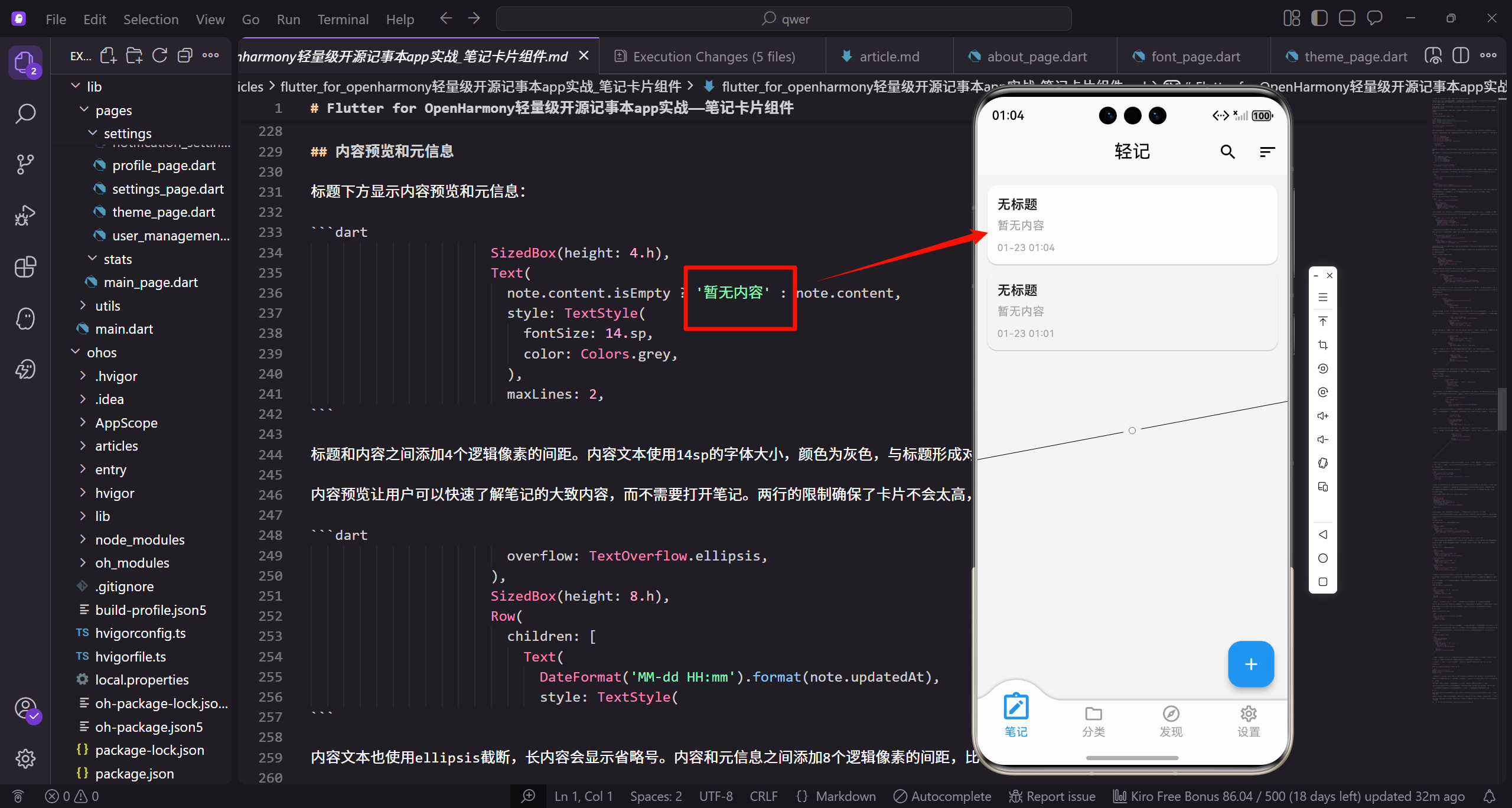
Task: Open the Source Control view
Action: tap(25, 164)
